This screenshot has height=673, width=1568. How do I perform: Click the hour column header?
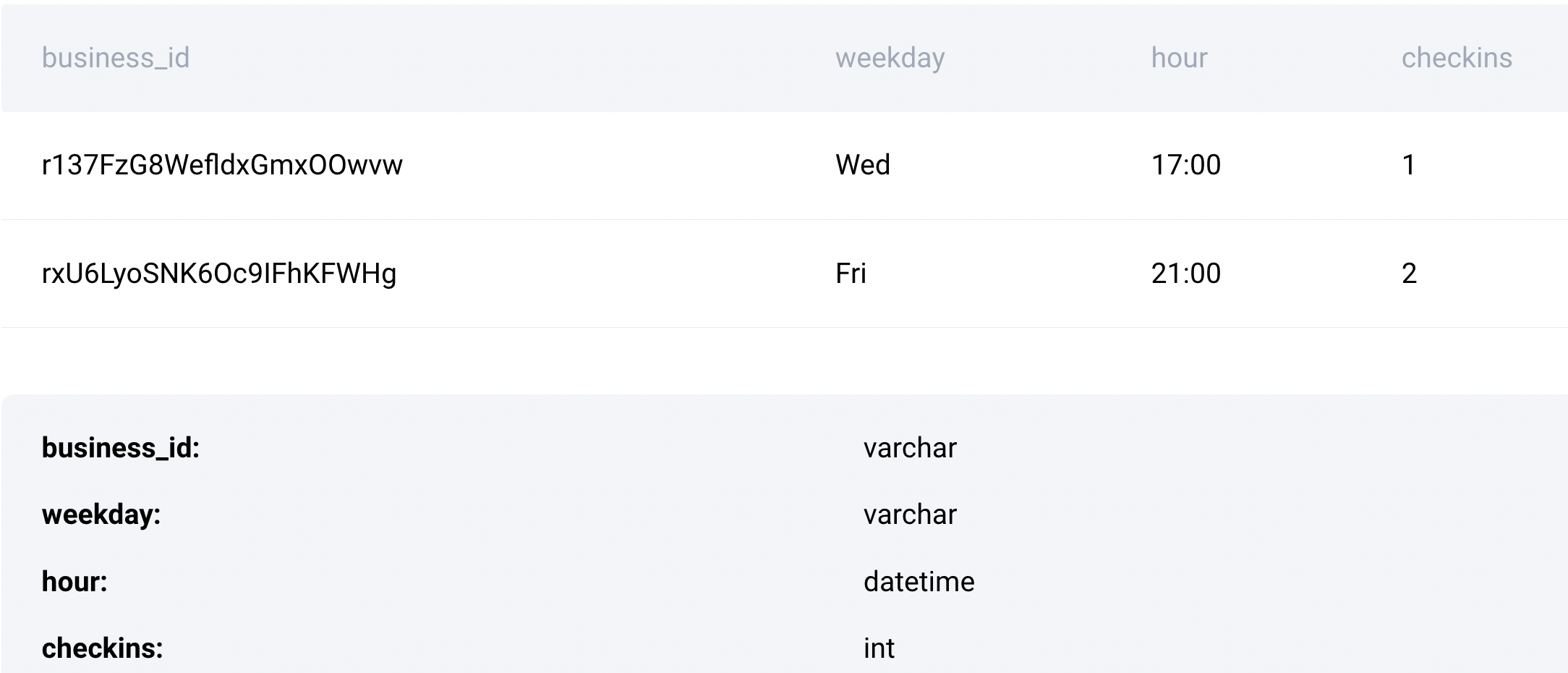pos(1179,58)
